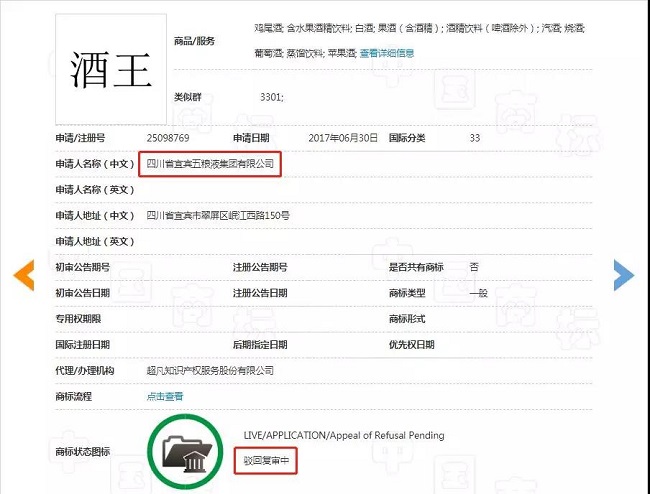Viewport: 650px width, 494px height.
Task: Select status text 驳回复审中
Action: pos(266,460)
